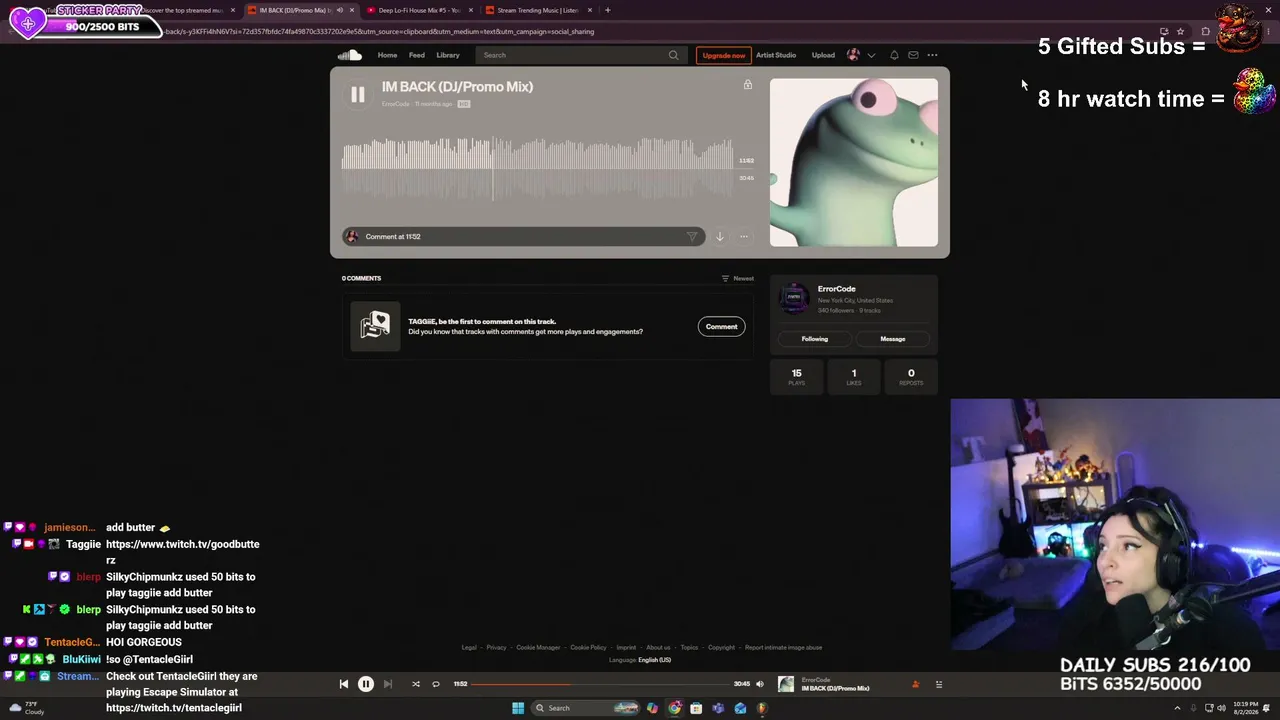
Task: Open the frog track artwork
Action: tap(854, 162)
